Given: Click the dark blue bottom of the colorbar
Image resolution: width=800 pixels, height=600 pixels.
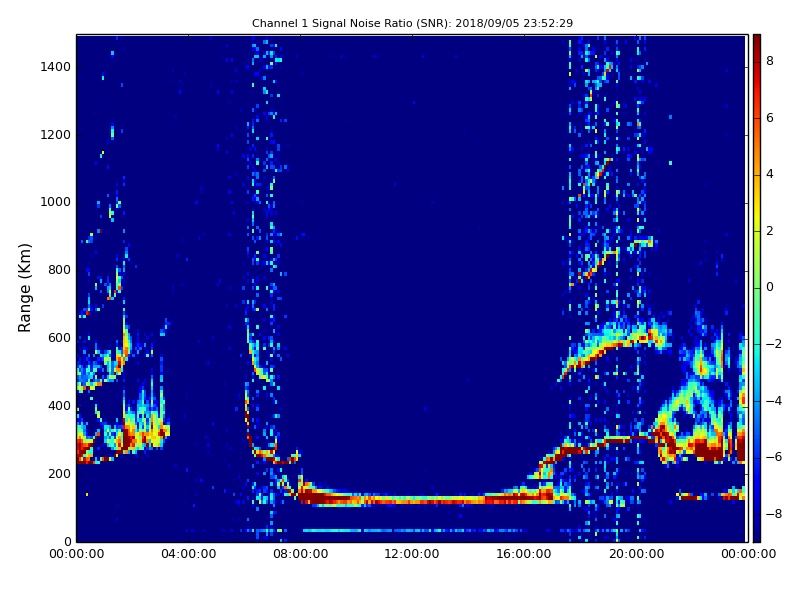Looking at the screenshot, I should click(x=757, y=533).
